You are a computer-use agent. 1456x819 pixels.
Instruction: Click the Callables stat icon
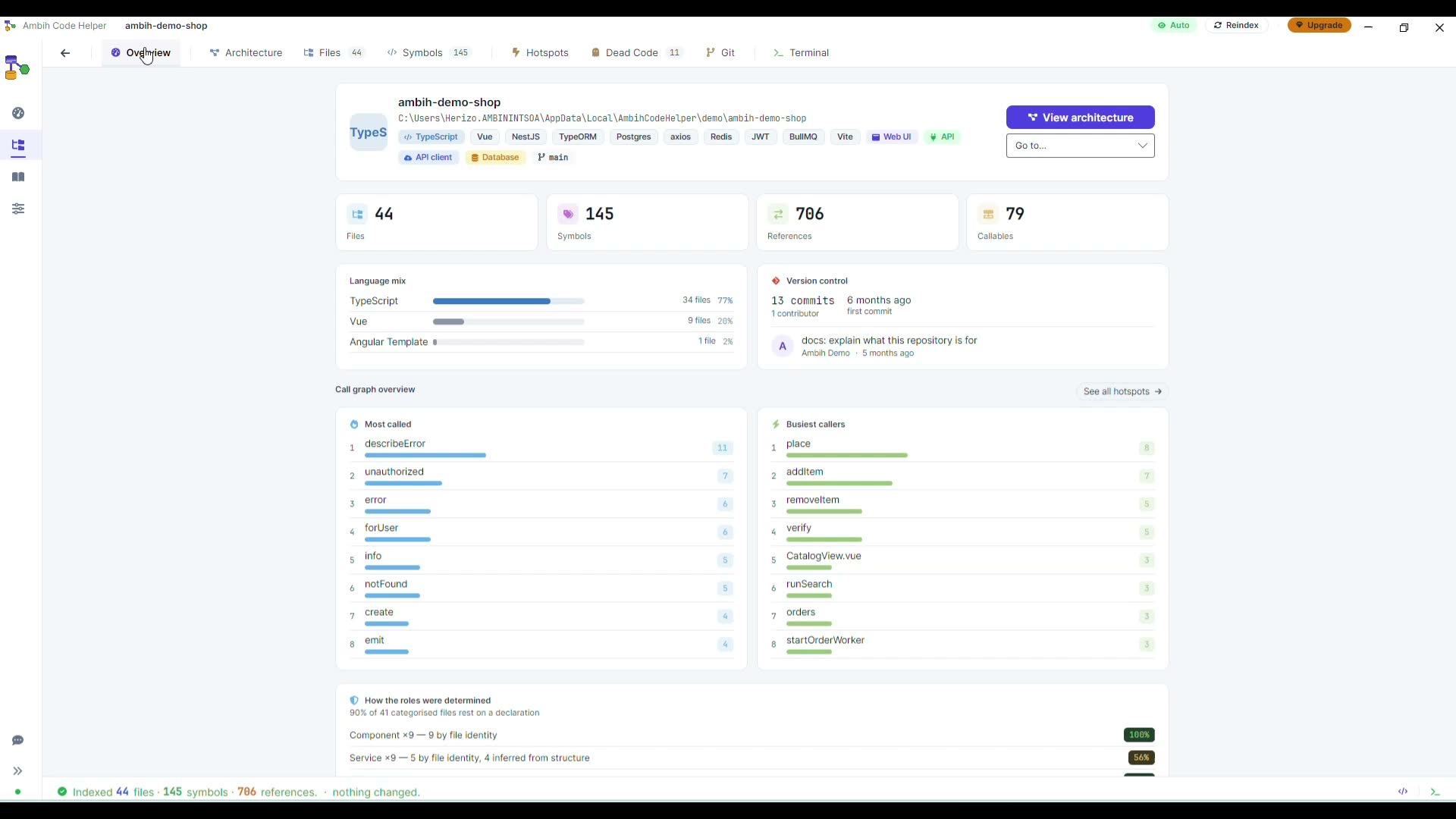(988, 215)
